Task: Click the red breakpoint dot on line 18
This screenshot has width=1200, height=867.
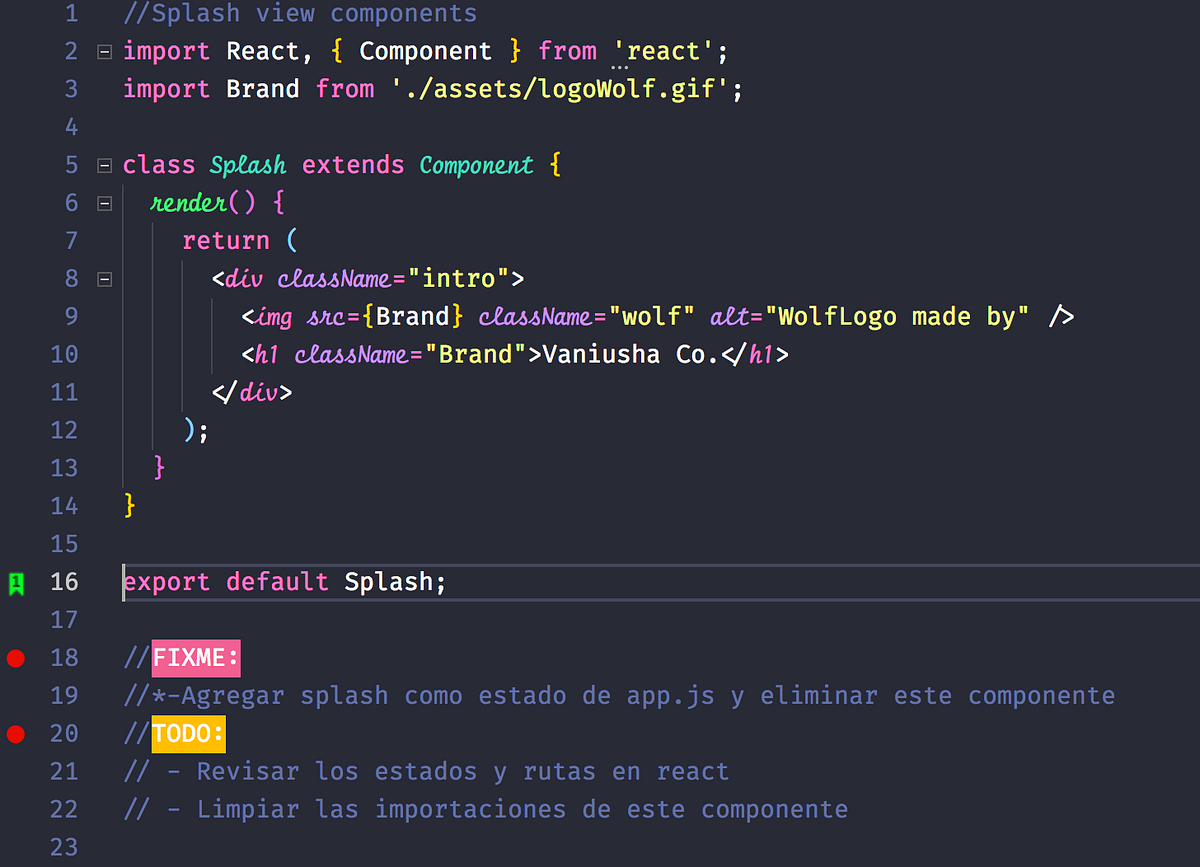Action: coord(16,658)
